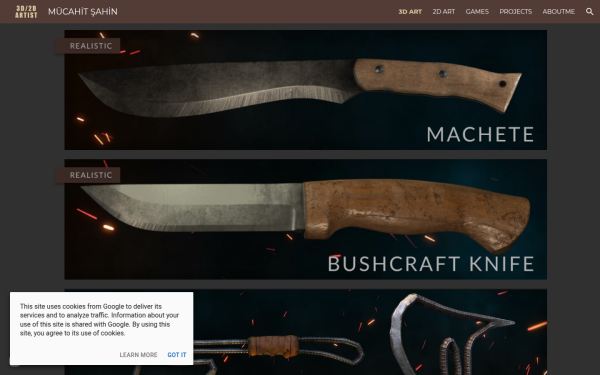Click the 3D/2D ARTIST logo
This screenshot has height=375, width=600.
[x=26, y=11]
